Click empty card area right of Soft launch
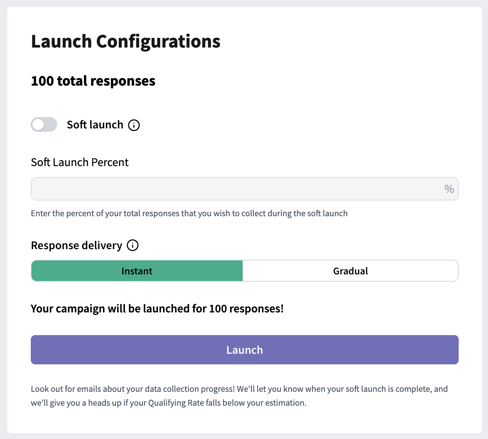488x439 pixels. [x=300, y=125]
